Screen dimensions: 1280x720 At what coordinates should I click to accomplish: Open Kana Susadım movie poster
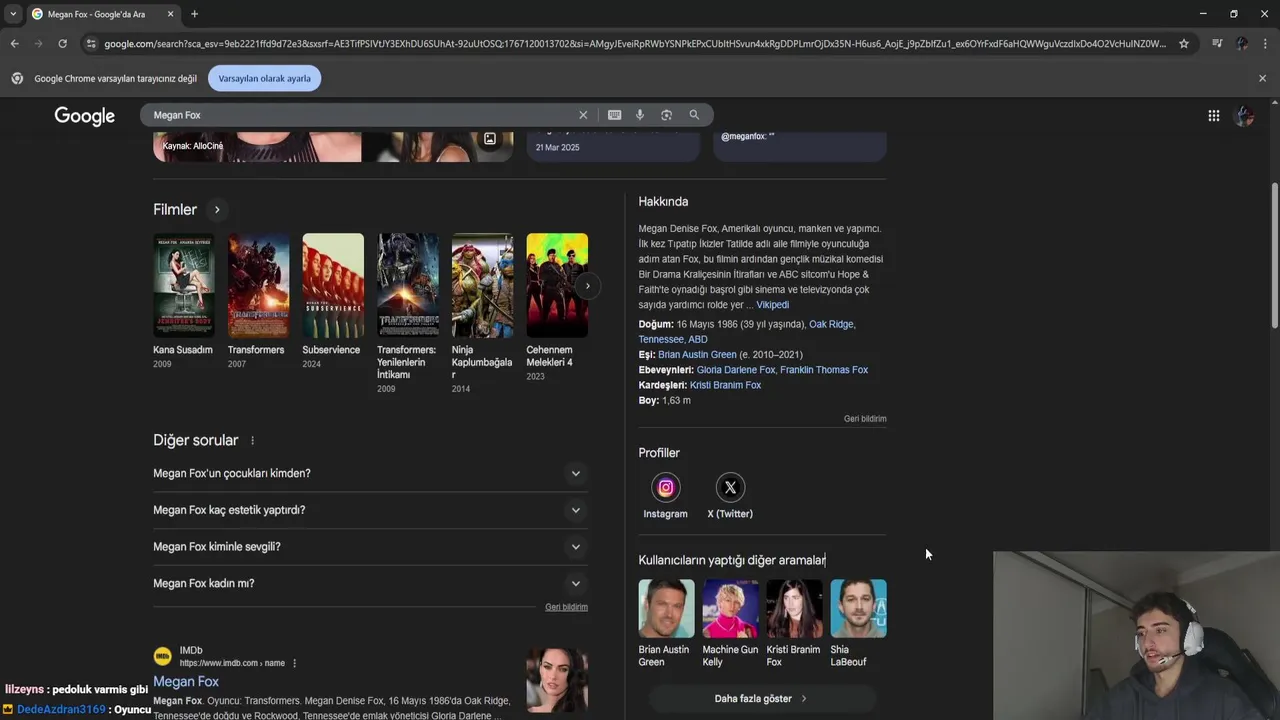pyautogui.click(x=183, y=285)
